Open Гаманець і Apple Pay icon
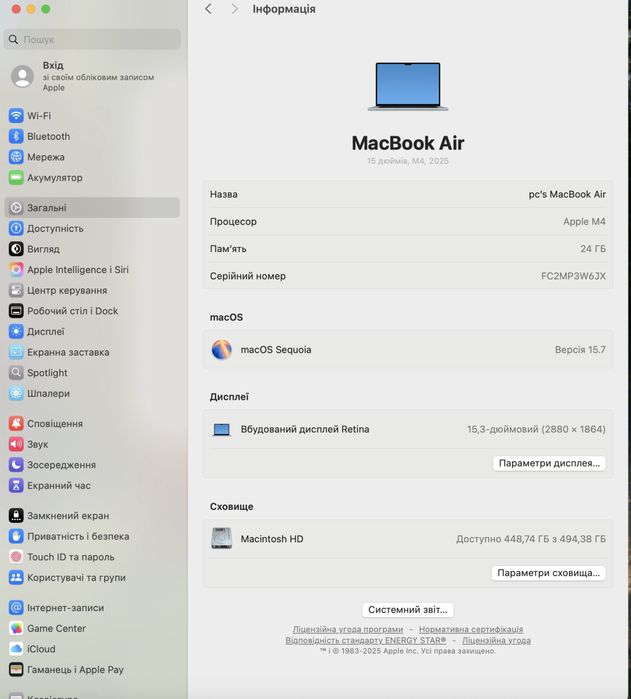Screen dimensions: 631x699 point(16,670)
